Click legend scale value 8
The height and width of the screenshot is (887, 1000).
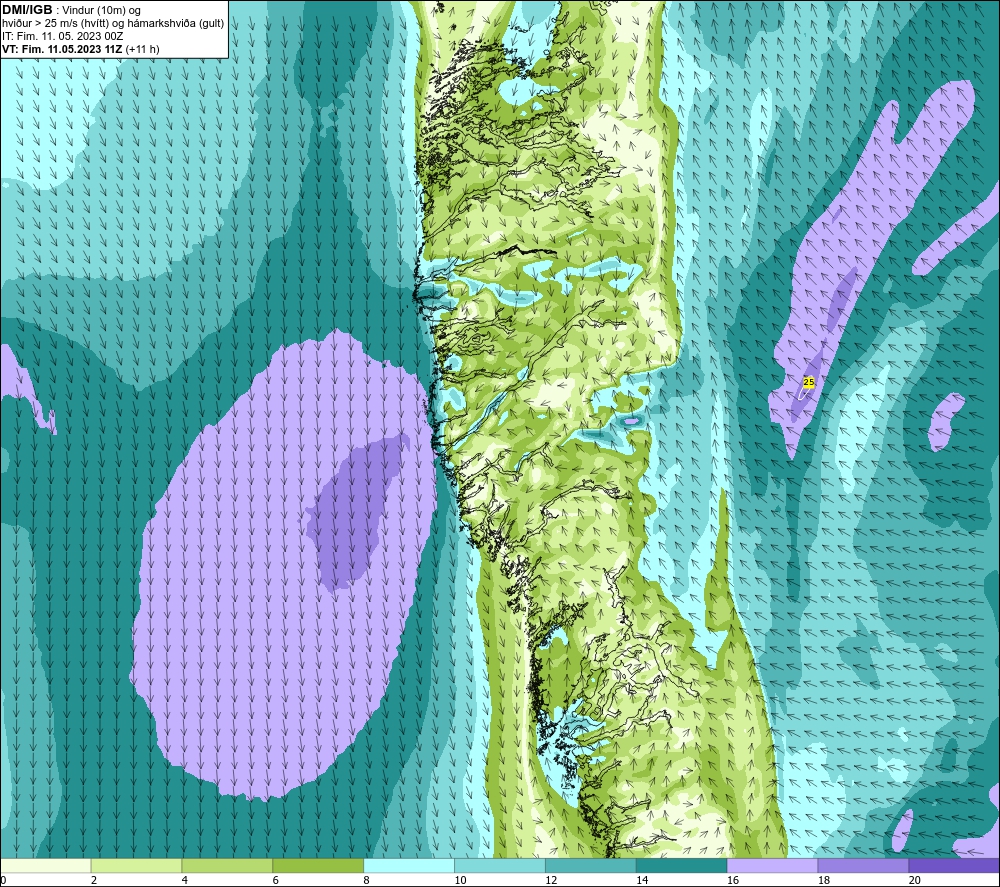pos(367,881)
